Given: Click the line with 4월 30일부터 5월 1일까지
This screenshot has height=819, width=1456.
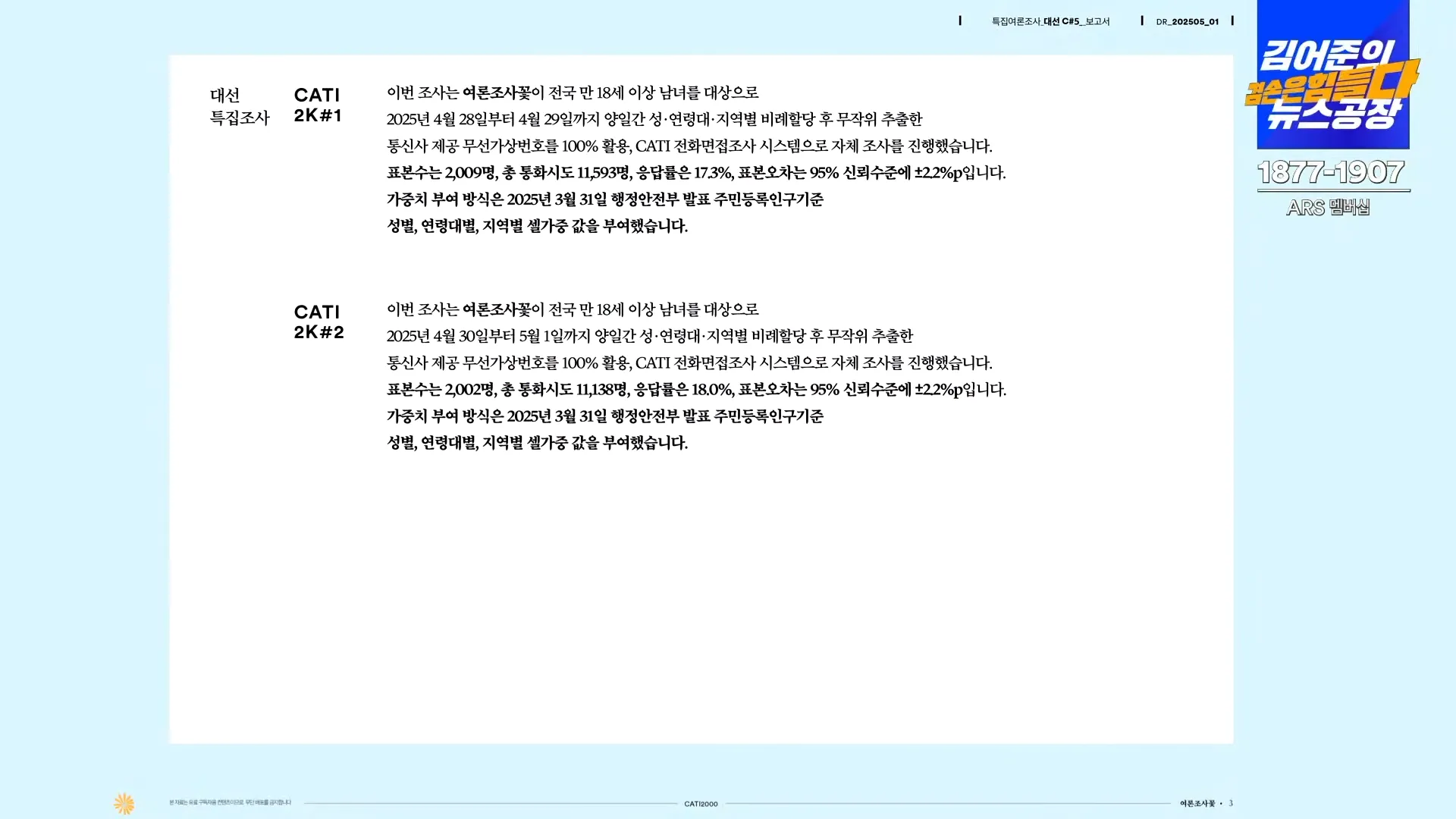Looking at the screenshot, I should pos(649,336).
